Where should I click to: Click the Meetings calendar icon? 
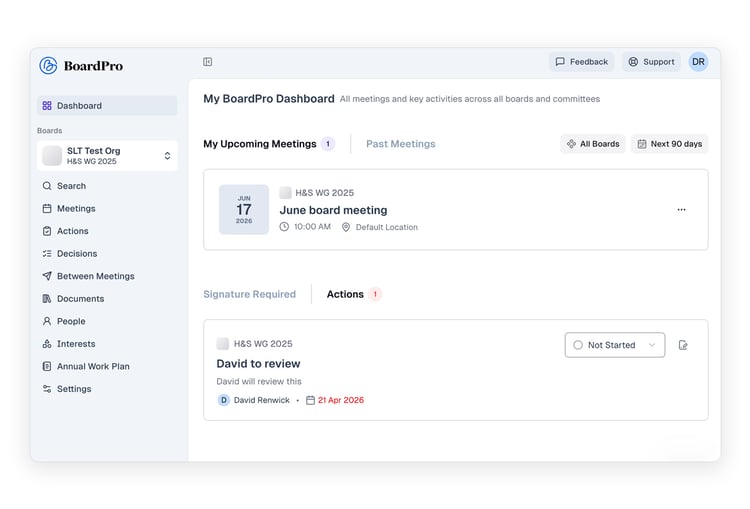[x=47, y=209]
